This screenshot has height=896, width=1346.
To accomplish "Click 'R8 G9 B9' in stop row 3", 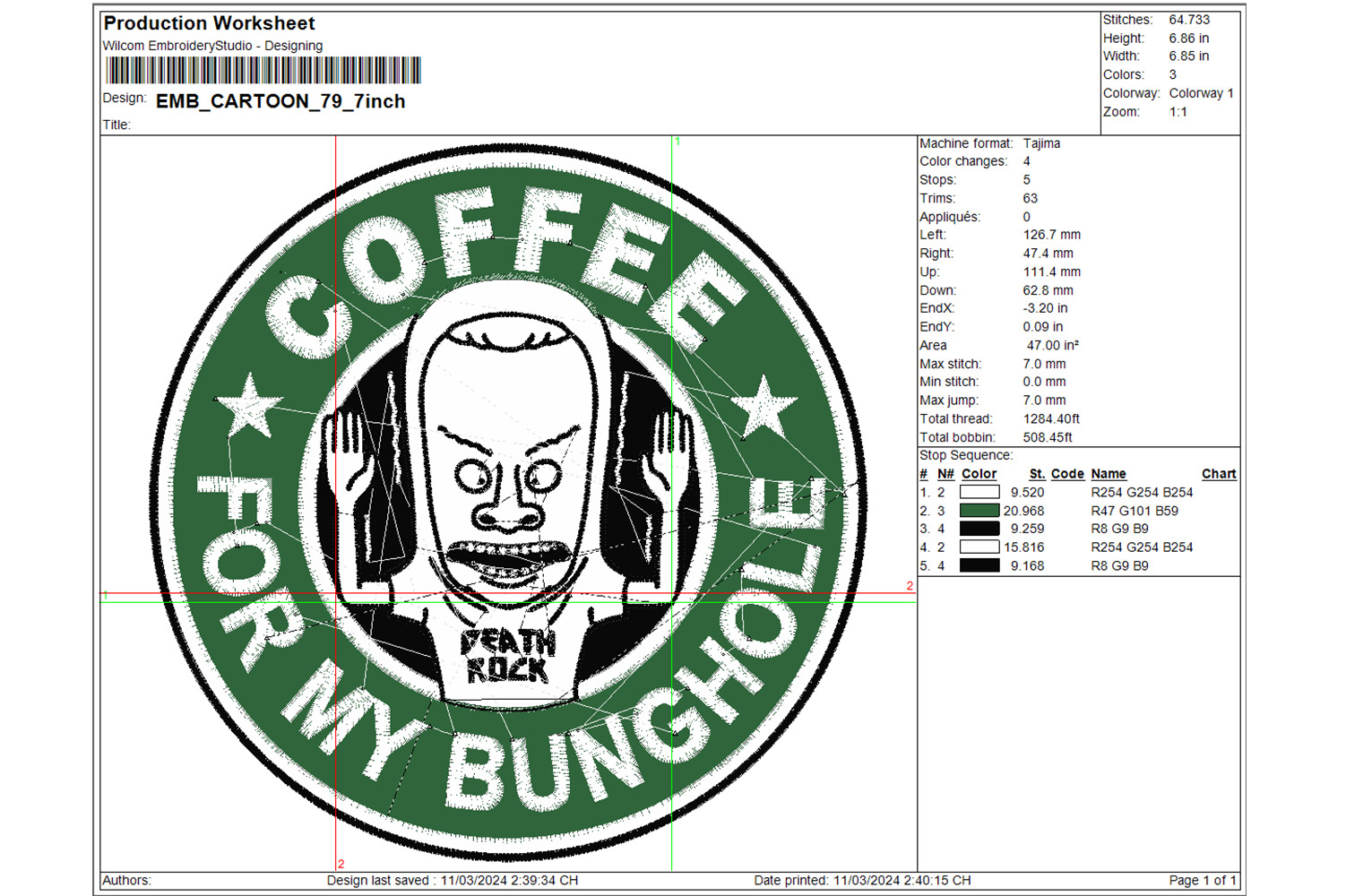I will pos(1119,529).
